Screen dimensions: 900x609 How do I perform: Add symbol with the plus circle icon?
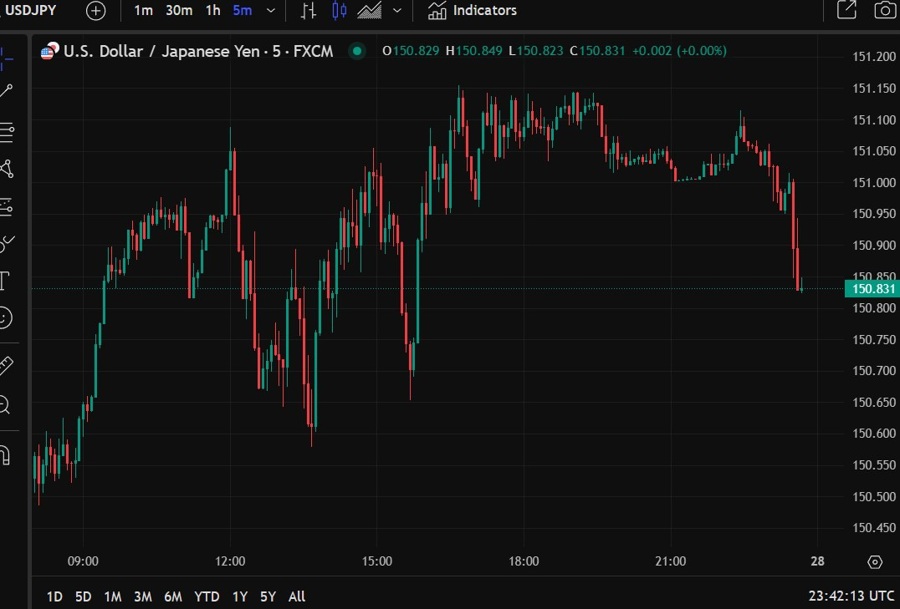point(96,11)
